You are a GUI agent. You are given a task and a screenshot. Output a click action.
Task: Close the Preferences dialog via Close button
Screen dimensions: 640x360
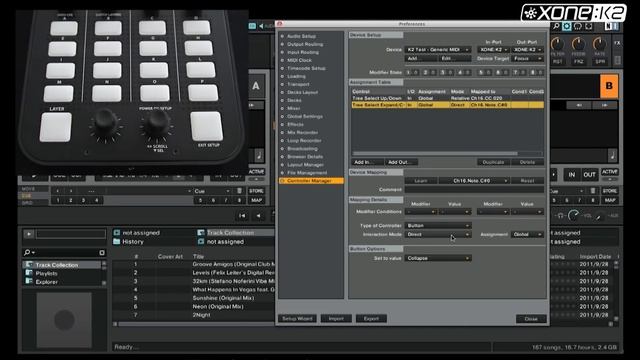click(x=531, y=319)
